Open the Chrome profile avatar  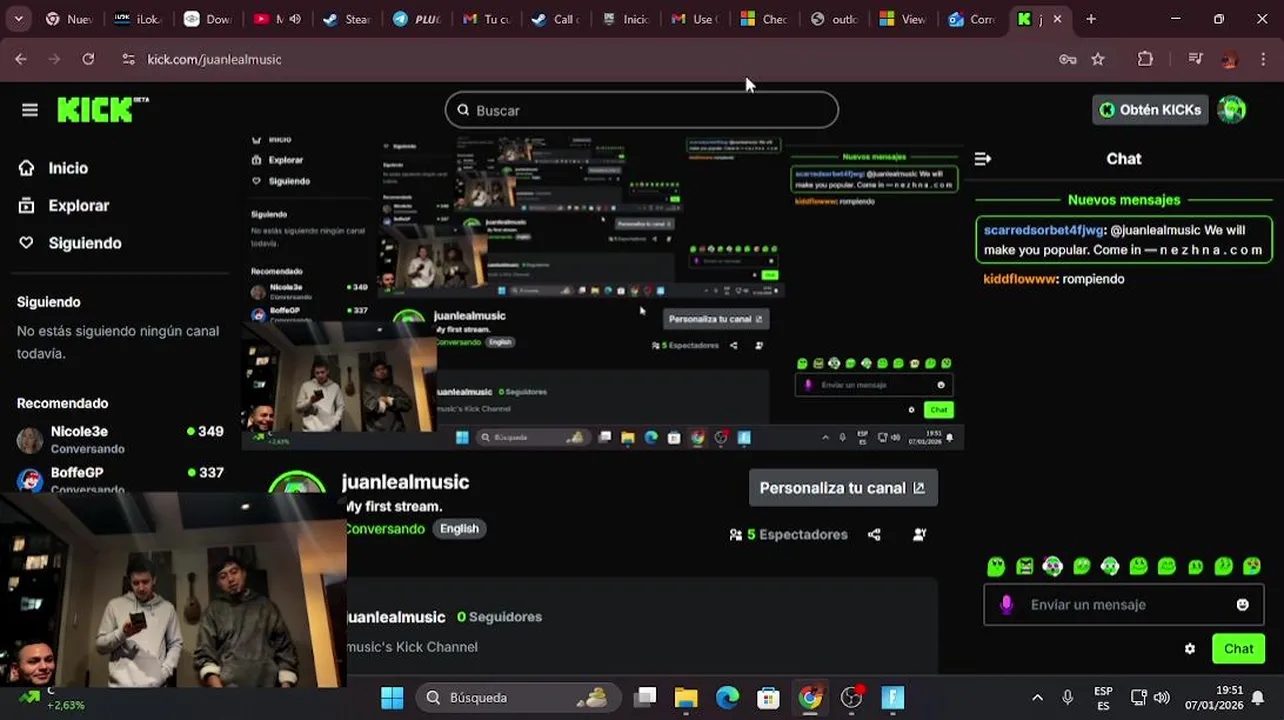1230,59
